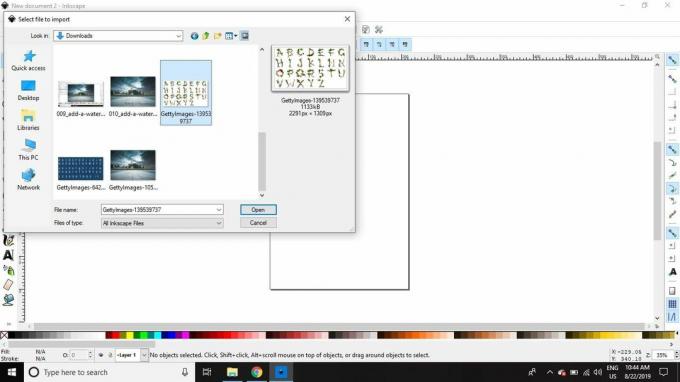
Task: Select the Eraser tool
Action: (x=8, y=285)
